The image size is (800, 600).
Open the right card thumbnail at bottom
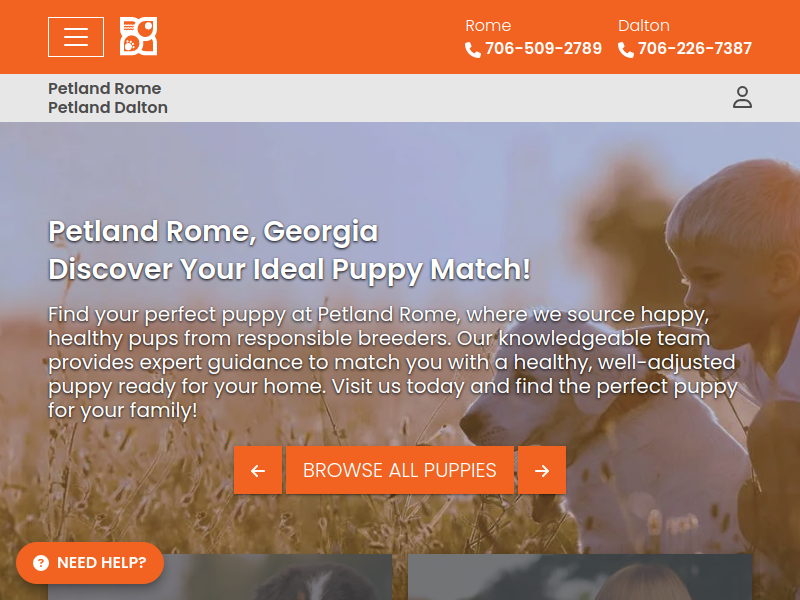click(580, 577)
